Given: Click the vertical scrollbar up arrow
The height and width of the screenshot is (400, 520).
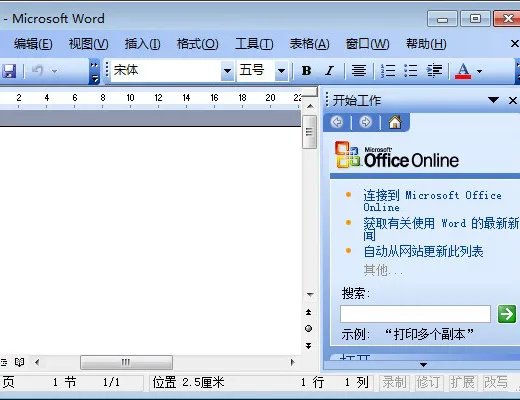Looking at the screenshot, I should pos(310,106).
